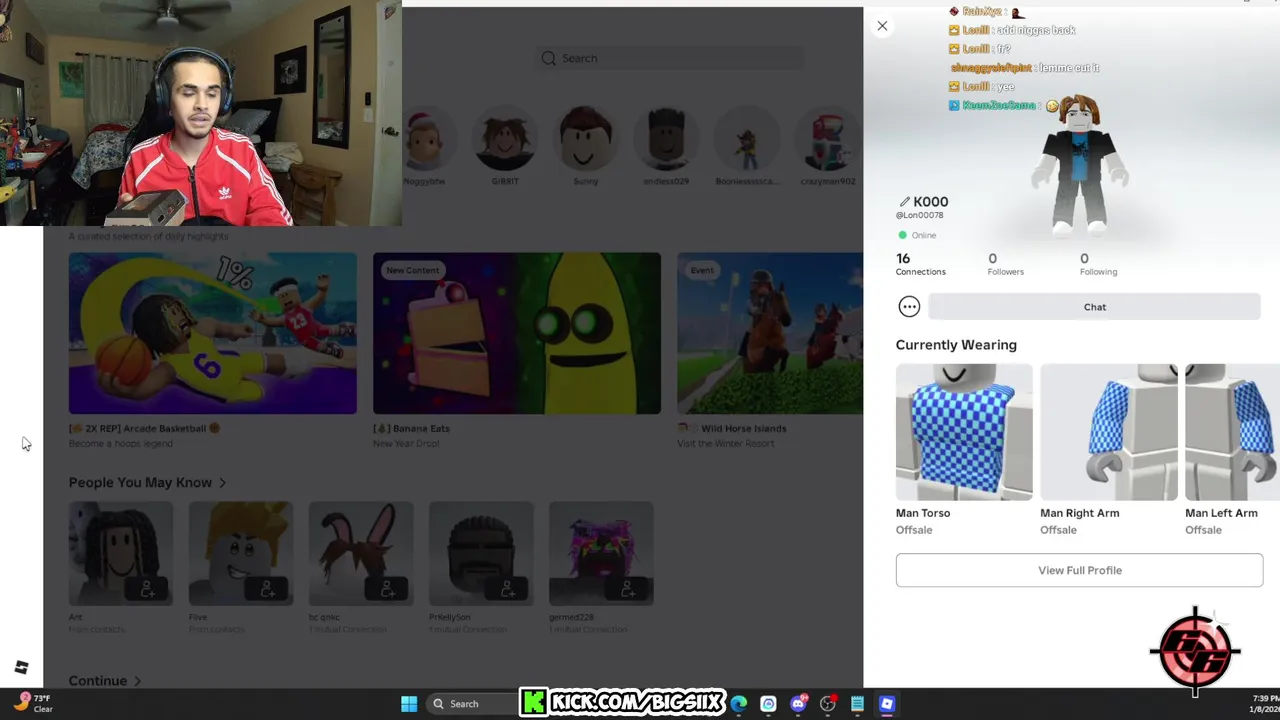Select the Man Left Arm item thumbnail
This screenshot has height=720, width=1280.
coord(1232,432)
